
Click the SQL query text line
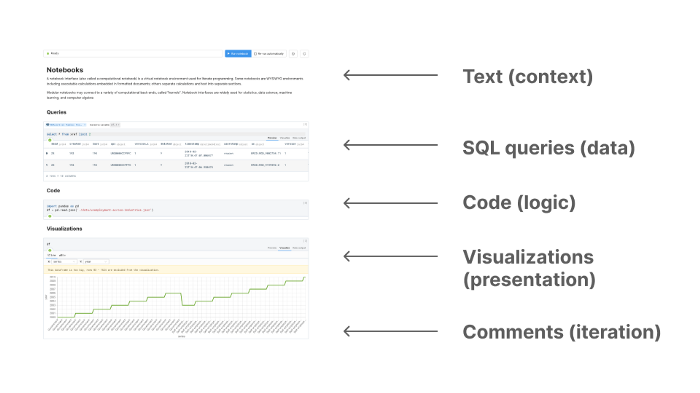[69, 134]
